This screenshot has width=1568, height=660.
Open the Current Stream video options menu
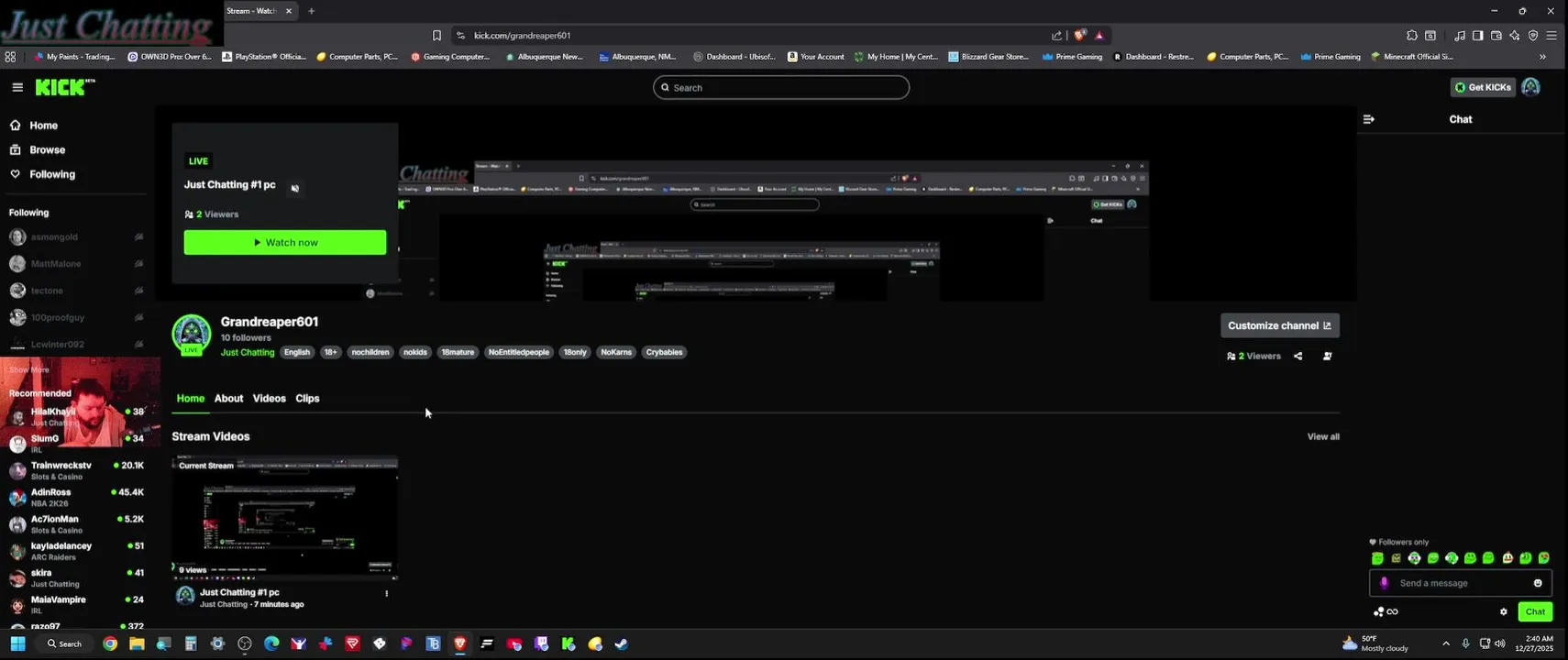pos(386,593)
